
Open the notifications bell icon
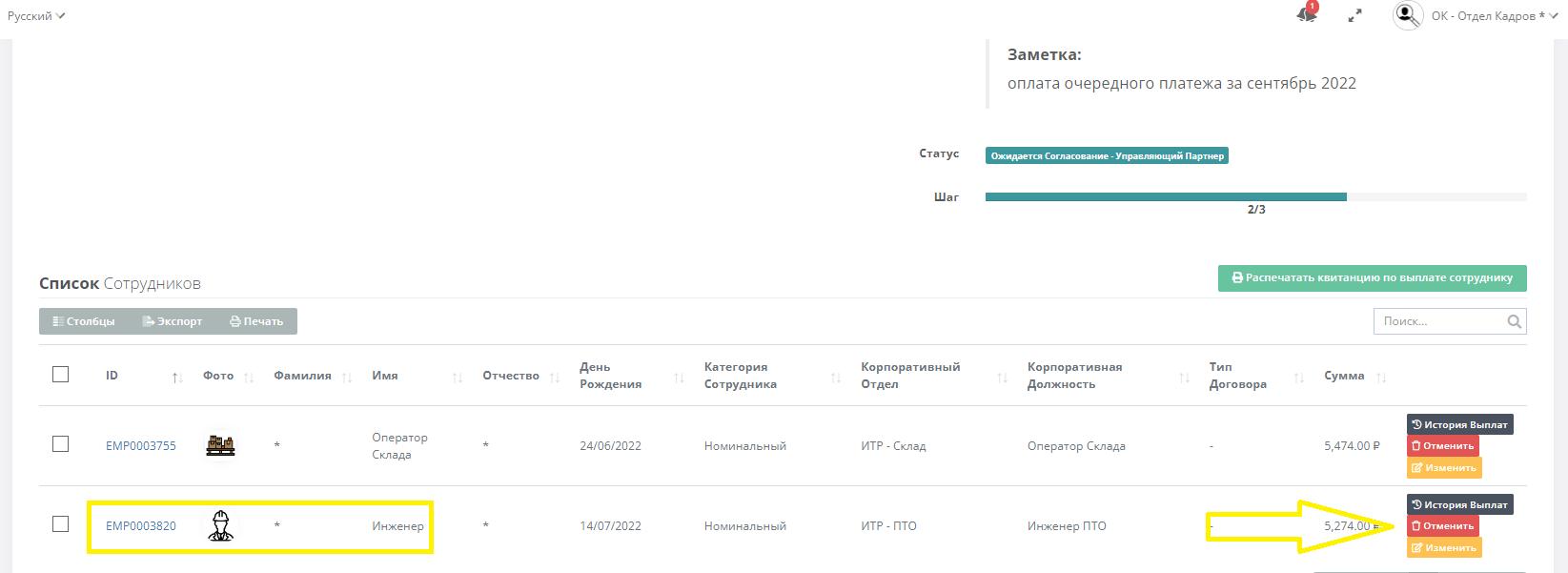pyautogui.click(x=1308, y=14)
